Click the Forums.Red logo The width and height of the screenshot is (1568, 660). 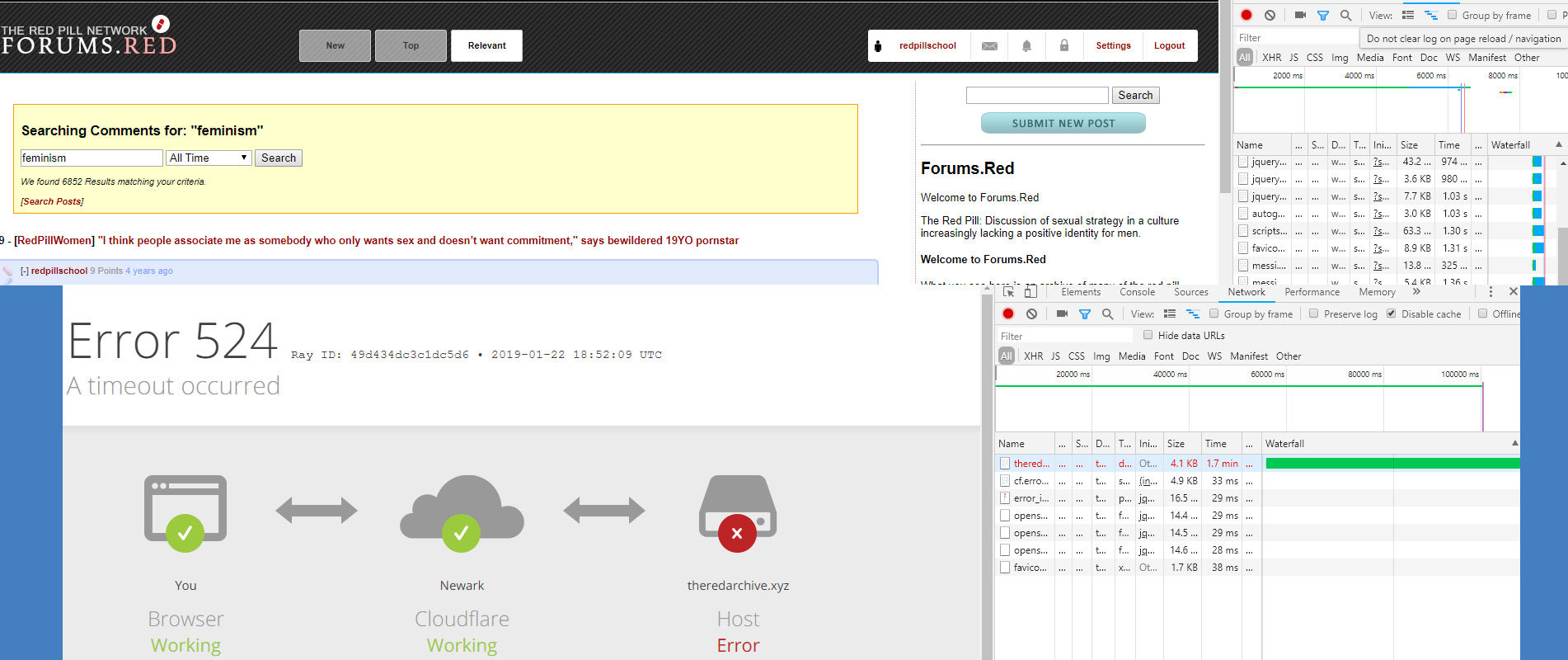89,36
